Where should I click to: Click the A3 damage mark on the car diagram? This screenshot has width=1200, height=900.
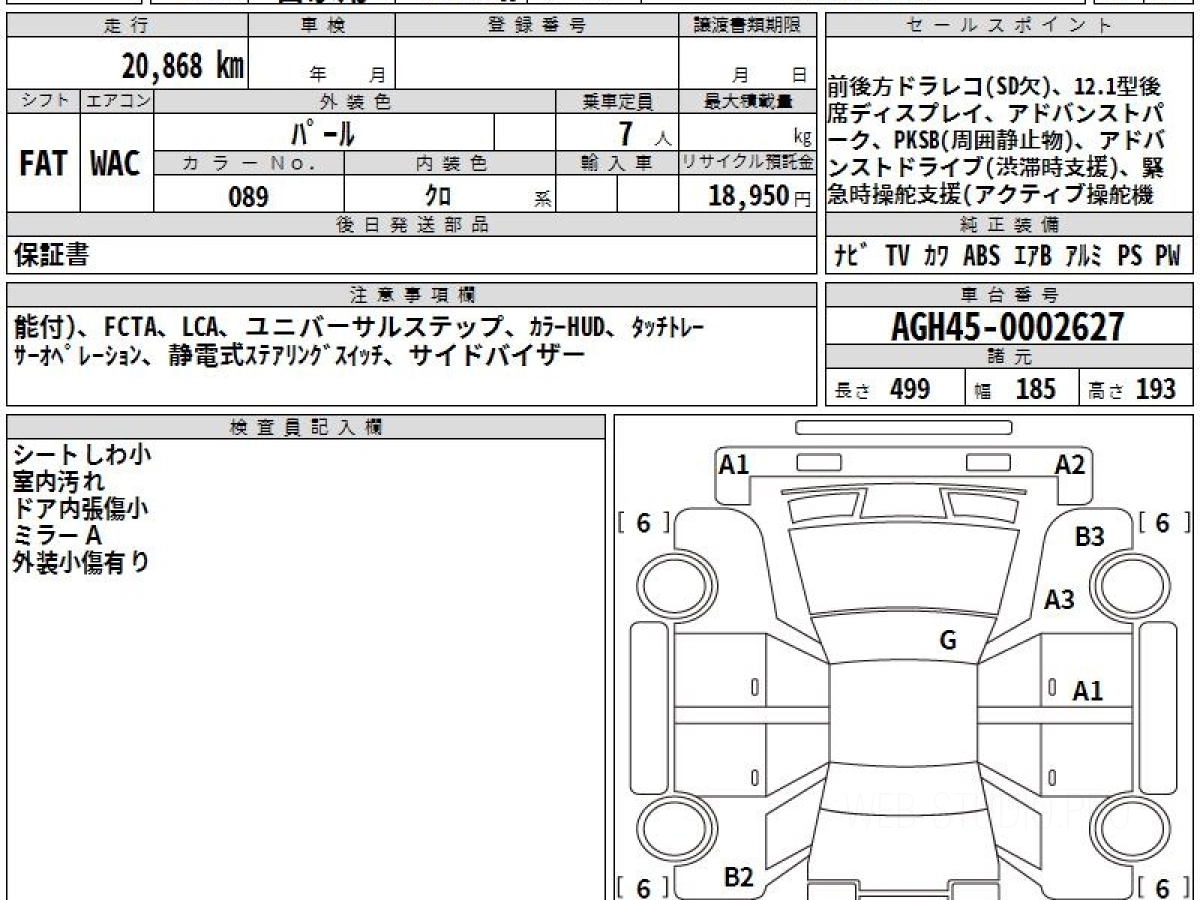click(x=1059, y=599)
